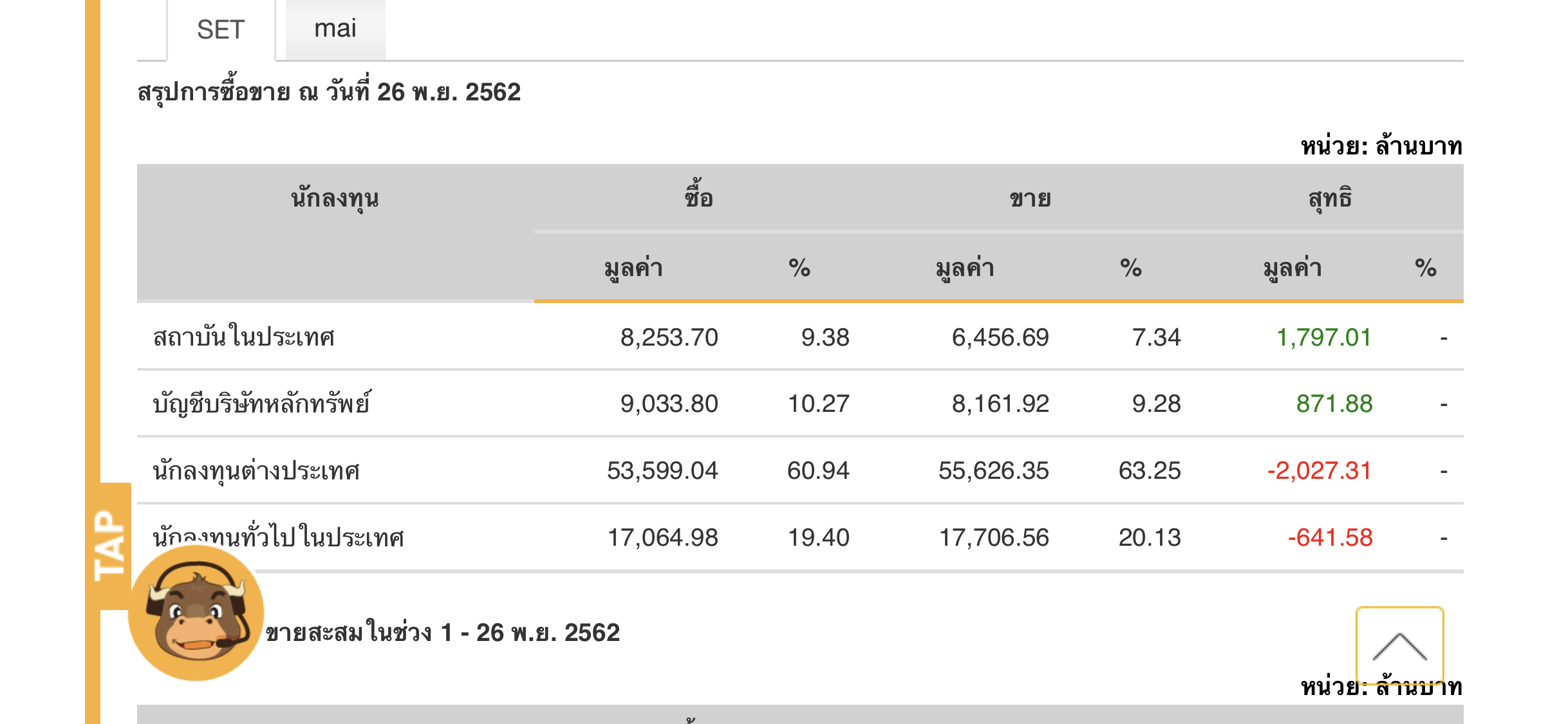Select the green net value 871.88

coord(1334,404)
